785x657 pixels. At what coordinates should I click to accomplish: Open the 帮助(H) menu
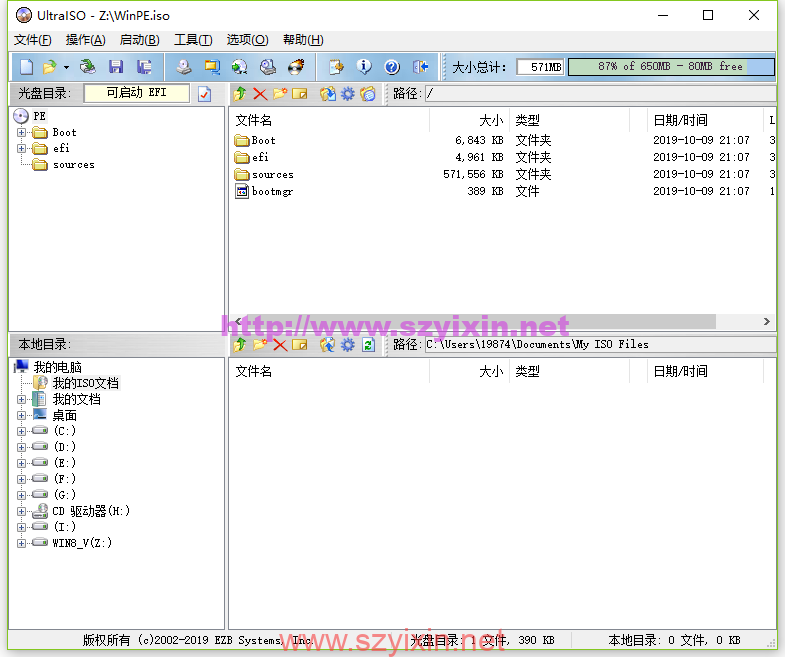click(x=303, y=40)
